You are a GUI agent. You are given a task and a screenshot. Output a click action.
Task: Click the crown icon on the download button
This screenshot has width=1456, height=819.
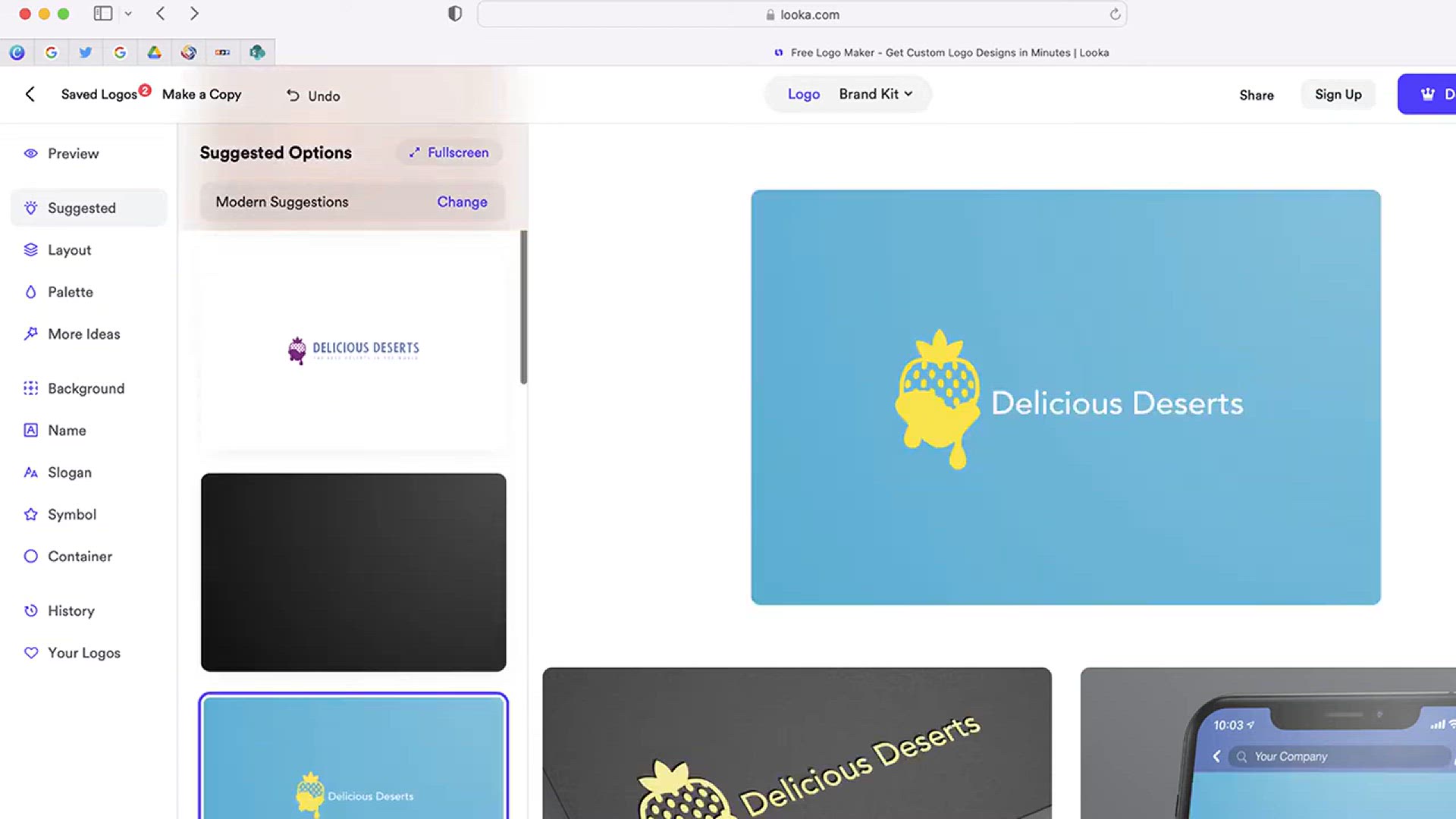click(x=1427, y=94)
